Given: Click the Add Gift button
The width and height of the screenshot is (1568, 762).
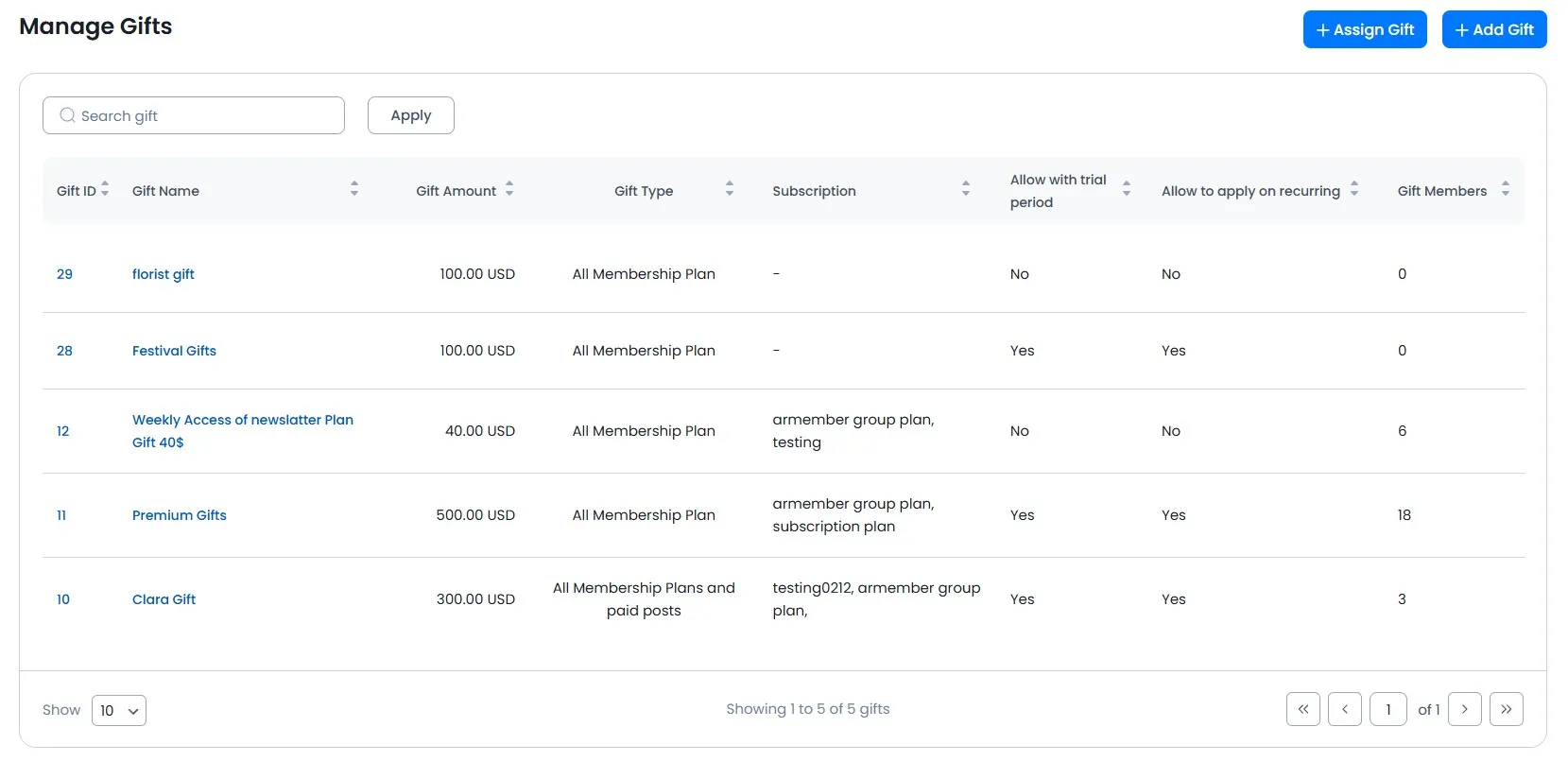Looking at the screenshot, I should [1494, 29].
